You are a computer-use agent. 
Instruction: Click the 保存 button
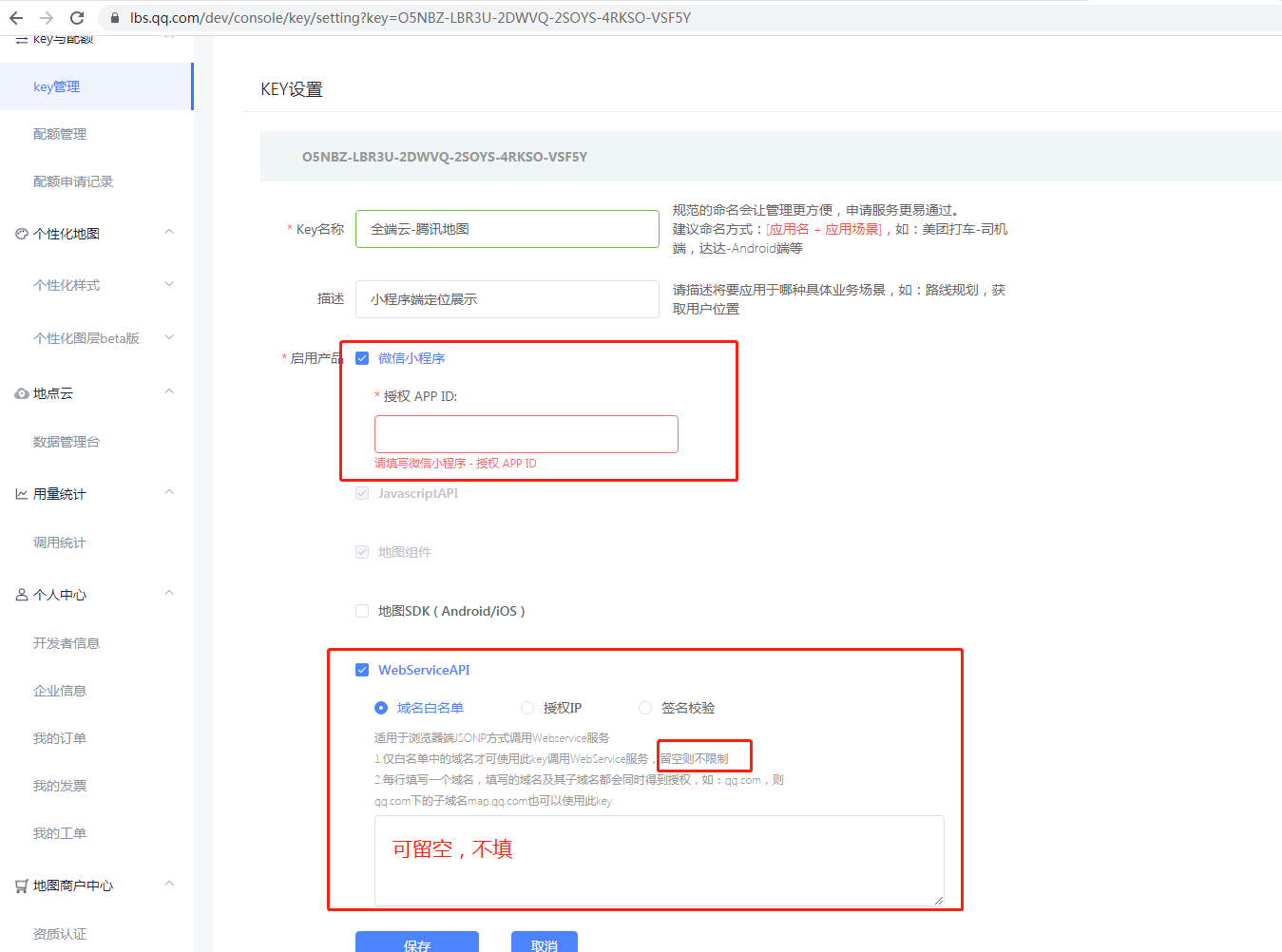tap(417, 942)
